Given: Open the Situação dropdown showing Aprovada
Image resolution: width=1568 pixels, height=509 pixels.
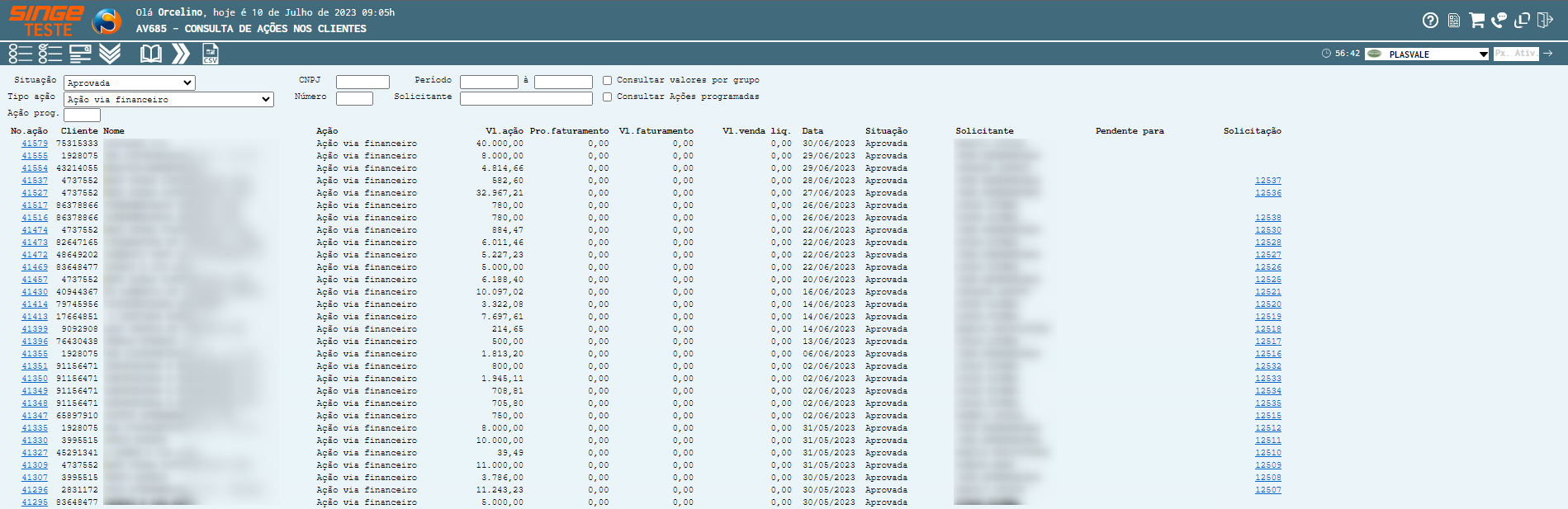Looking at the screenshot, I should point(130,82).
